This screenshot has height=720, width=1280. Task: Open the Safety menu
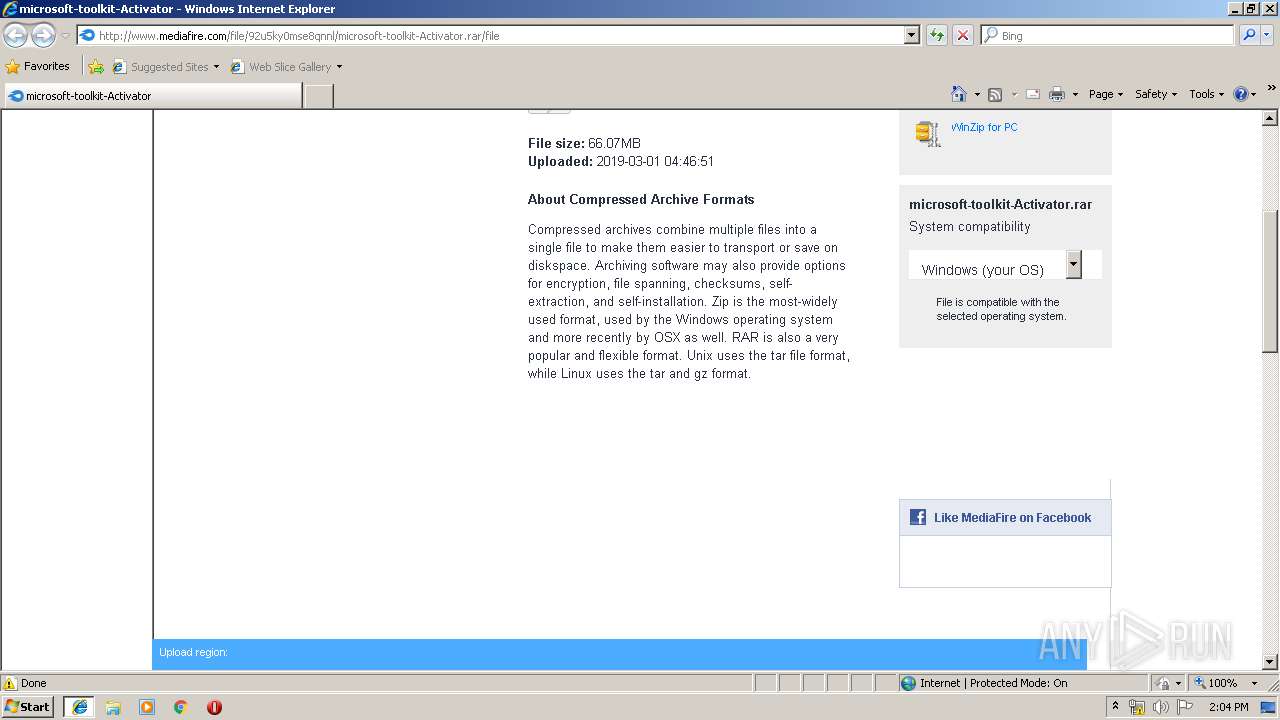coord(1155,94)
